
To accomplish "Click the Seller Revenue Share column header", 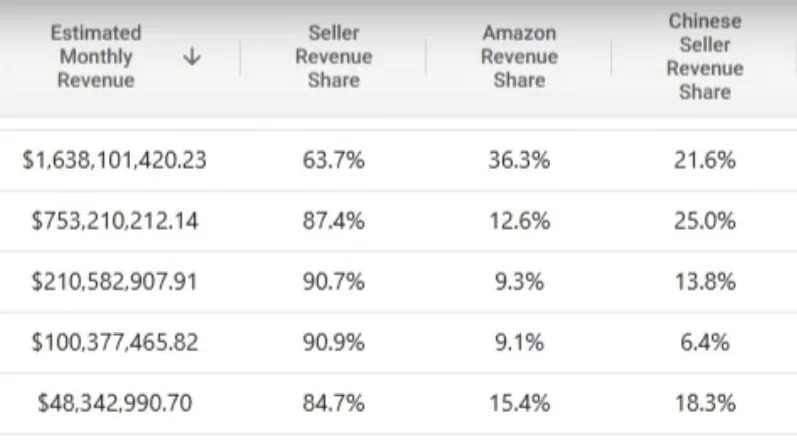I will [x=333, y=56].
